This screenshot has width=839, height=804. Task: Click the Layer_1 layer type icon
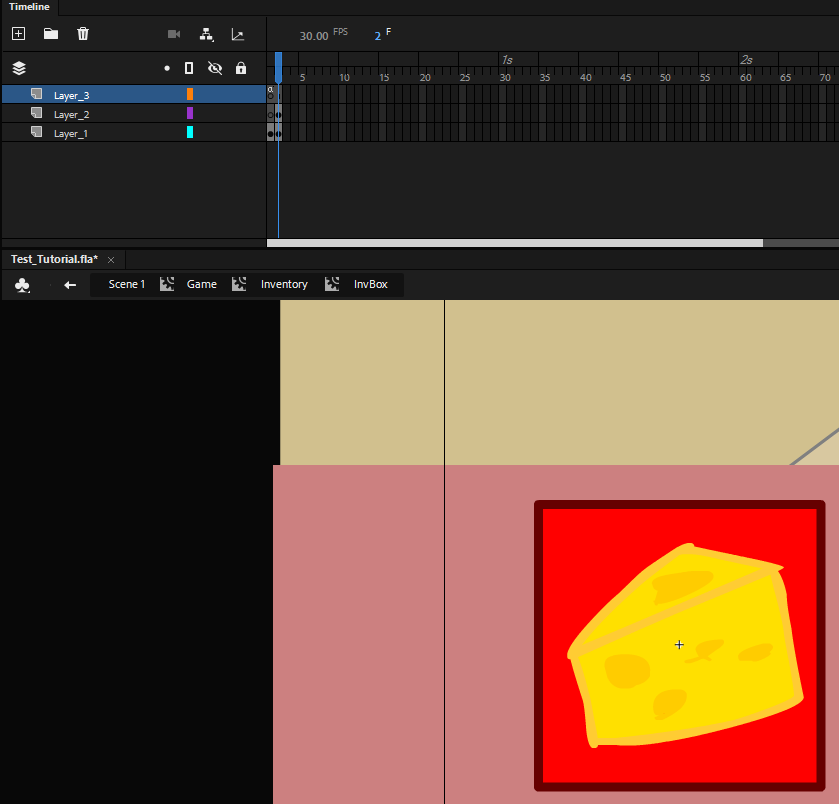pos(36,132)
